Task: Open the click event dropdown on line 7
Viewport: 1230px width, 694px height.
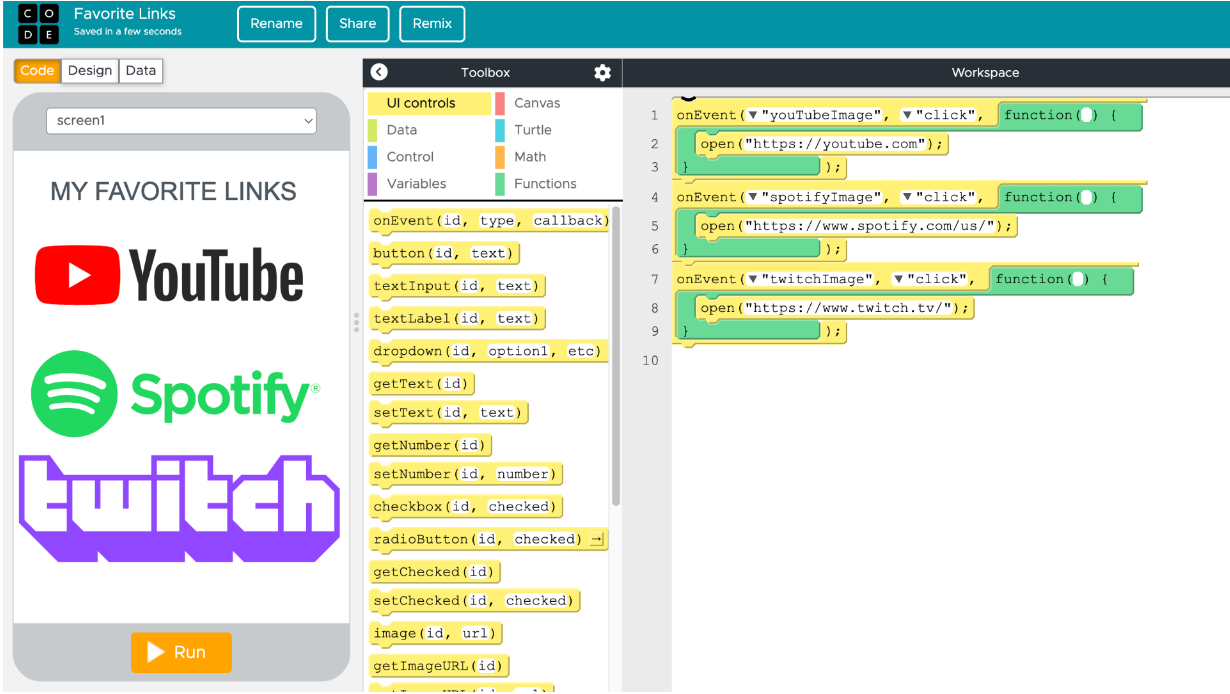Action: point(898,279)
